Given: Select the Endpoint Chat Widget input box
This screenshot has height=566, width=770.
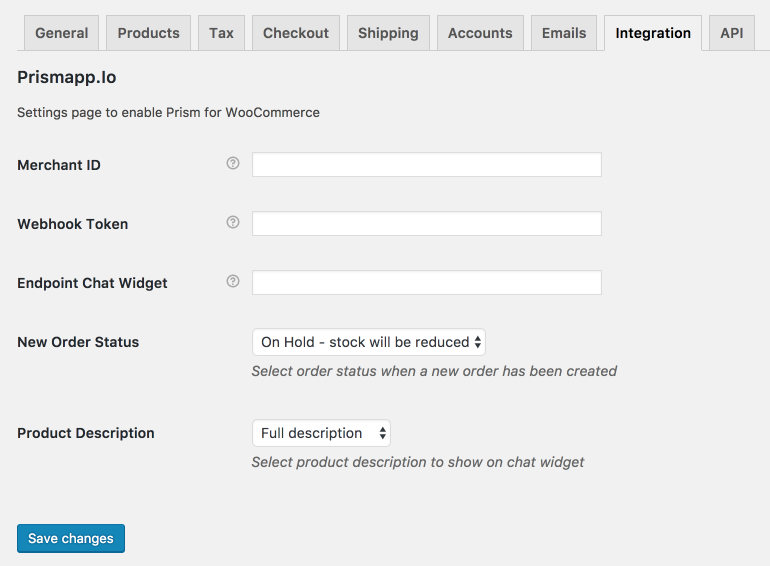Looking at the screenshot, I should click(427, 282).
